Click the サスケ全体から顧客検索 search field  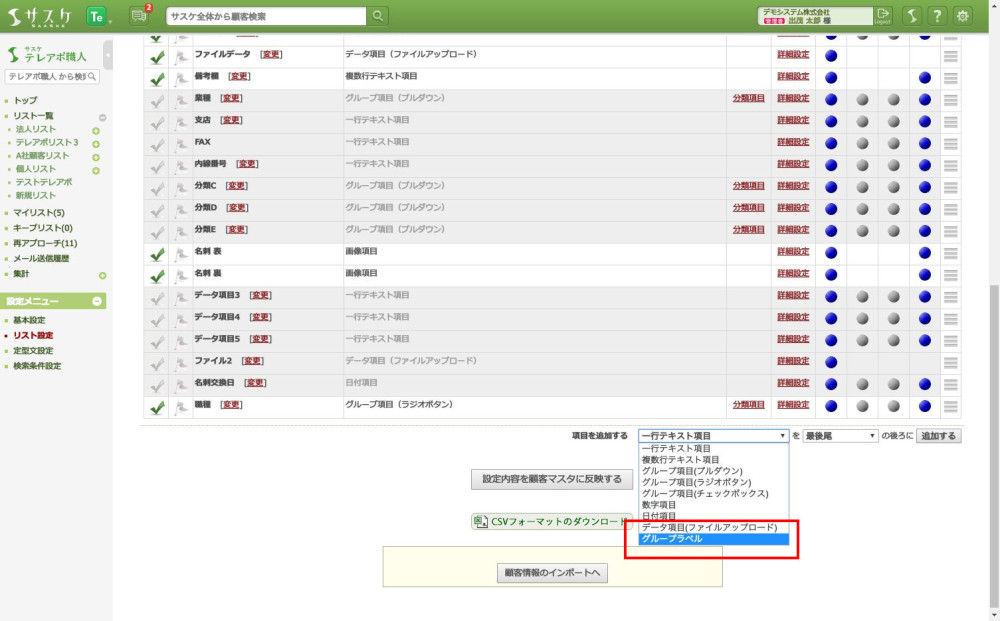pos(266,16)
